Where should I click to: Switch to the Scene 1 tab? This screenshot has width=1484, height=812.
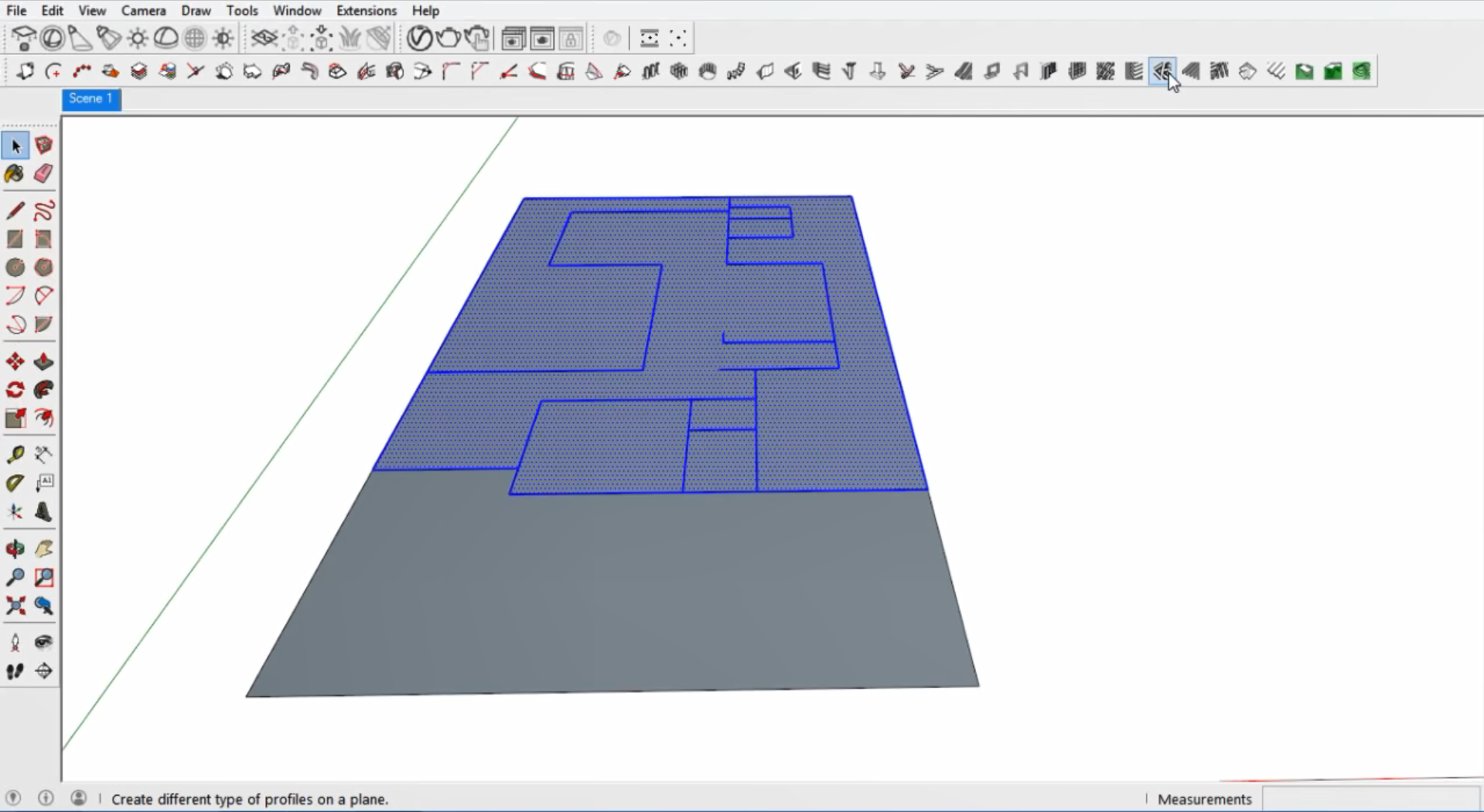(91, 99)
